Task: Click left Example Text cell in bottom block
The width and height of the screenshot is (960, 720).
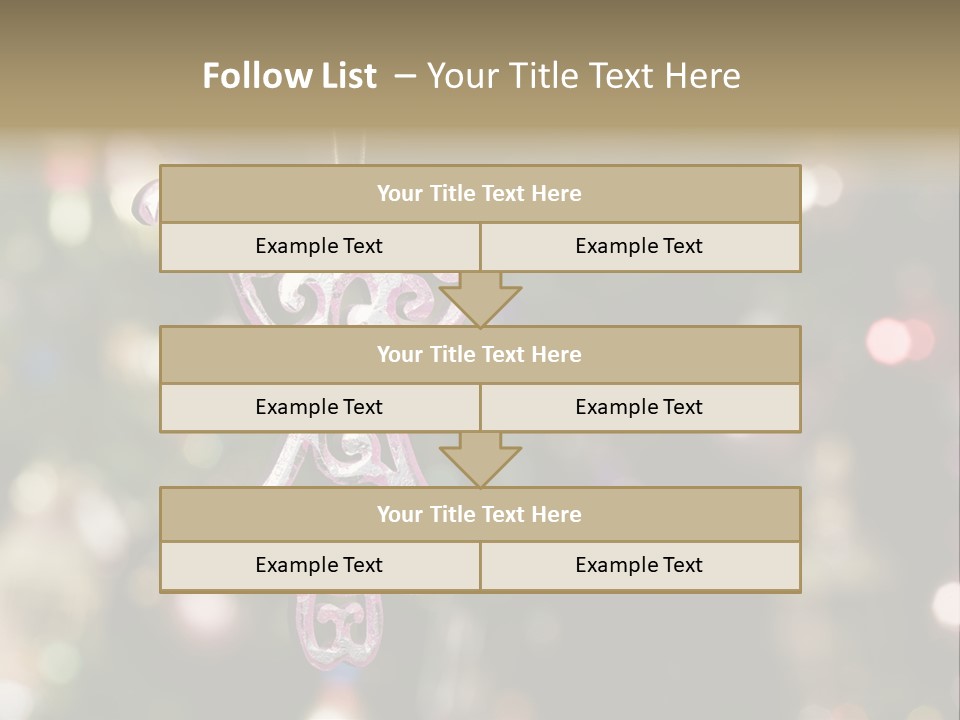Action: click(x=319, y=565)
